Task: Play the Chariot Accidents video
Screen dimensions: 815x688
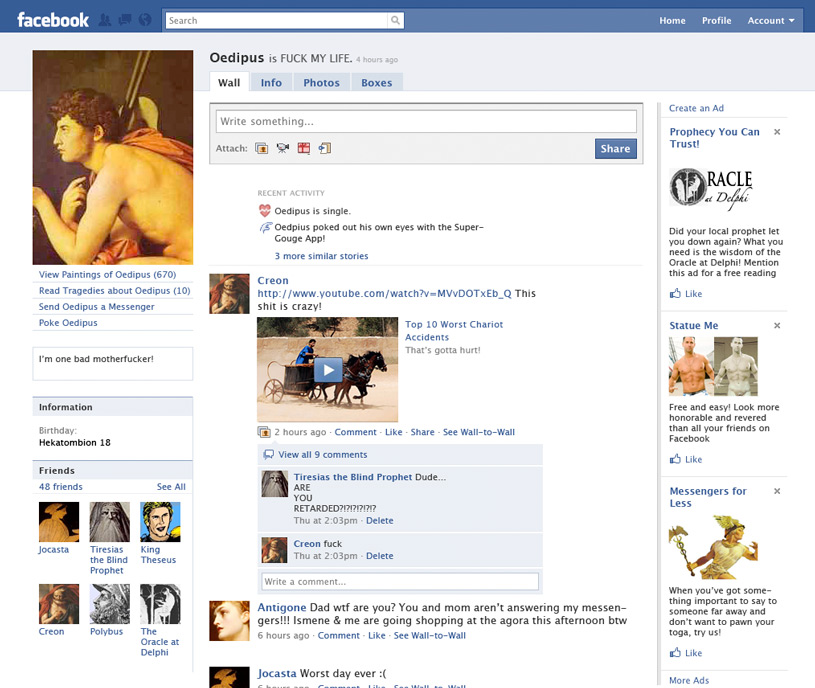Action: pyautogui.click(x=327, y=370)
